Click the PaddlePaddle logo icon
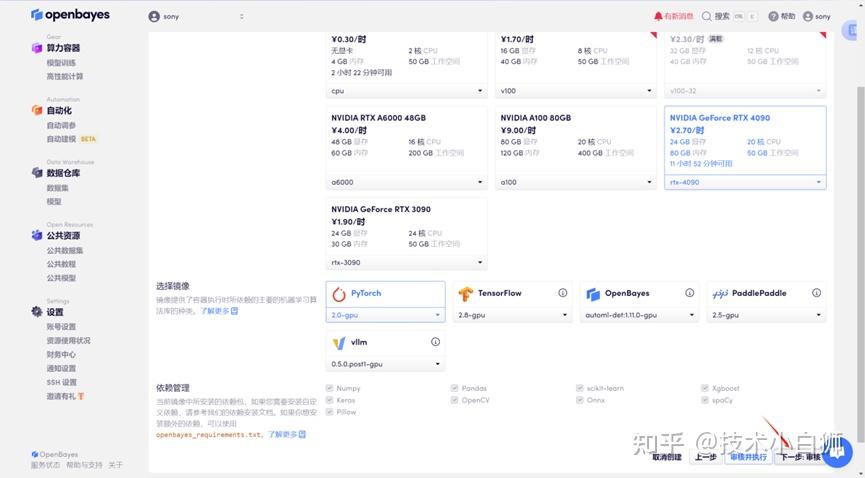865x478 pixels. (x=720, y=294)
